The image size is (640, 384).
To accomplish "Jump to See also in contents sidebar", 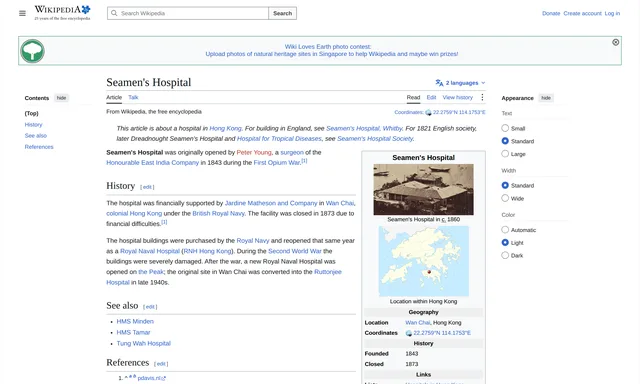I will [x=36, y=135].
